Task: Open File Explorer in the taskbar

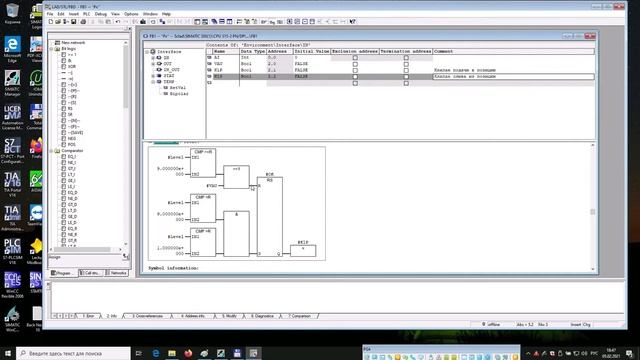Action: (x=172, y=353)
